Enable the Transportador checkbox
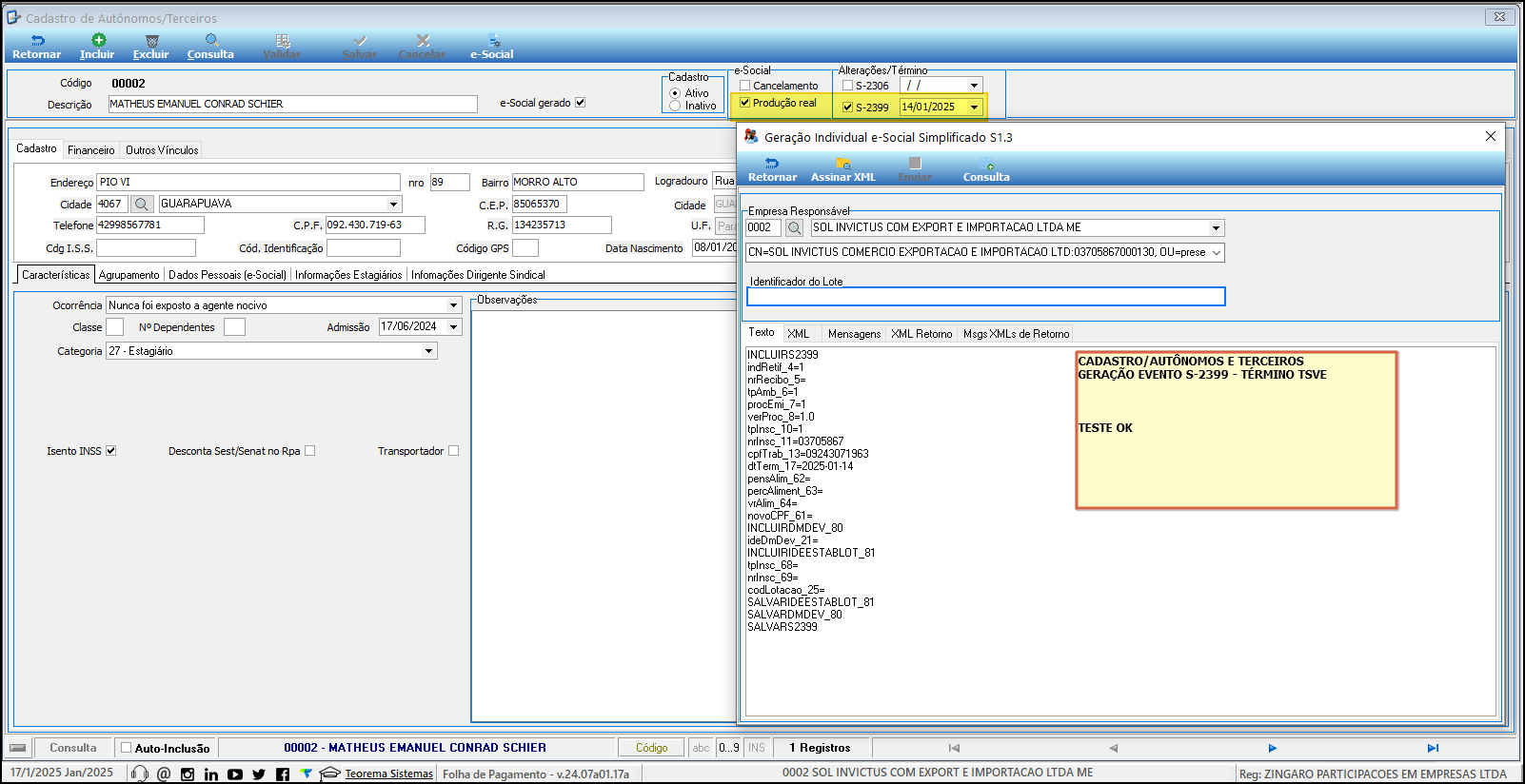 click(x=453, y=451)
